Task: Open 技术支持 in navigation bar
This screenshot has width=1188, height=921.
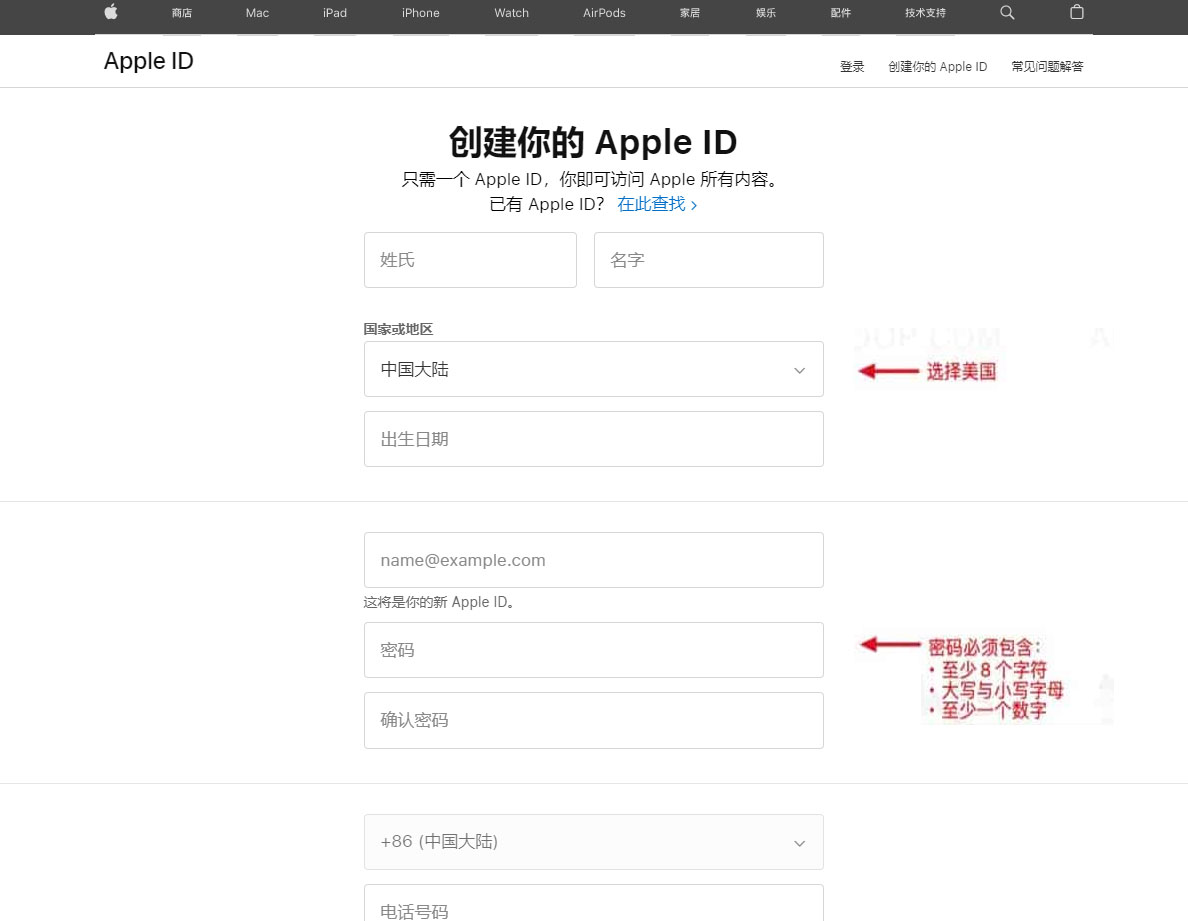Action: tap(925, 13)
